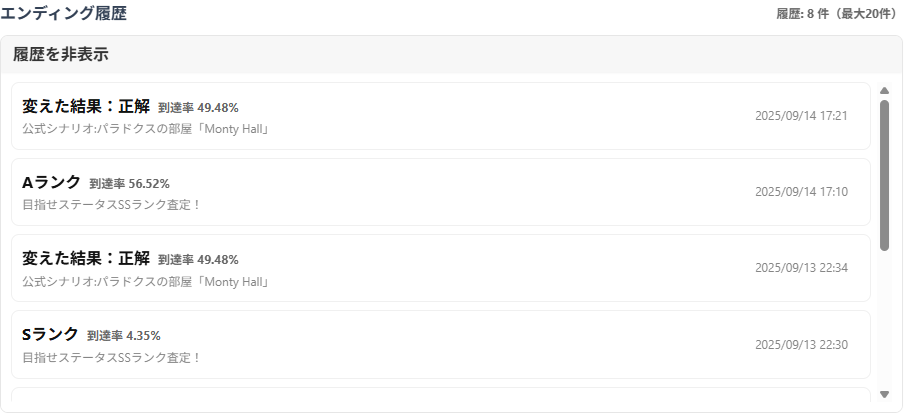This screenshot has width=904, height=413.
Task: Click the scrollbar down arrow
Action: (884, 394)
